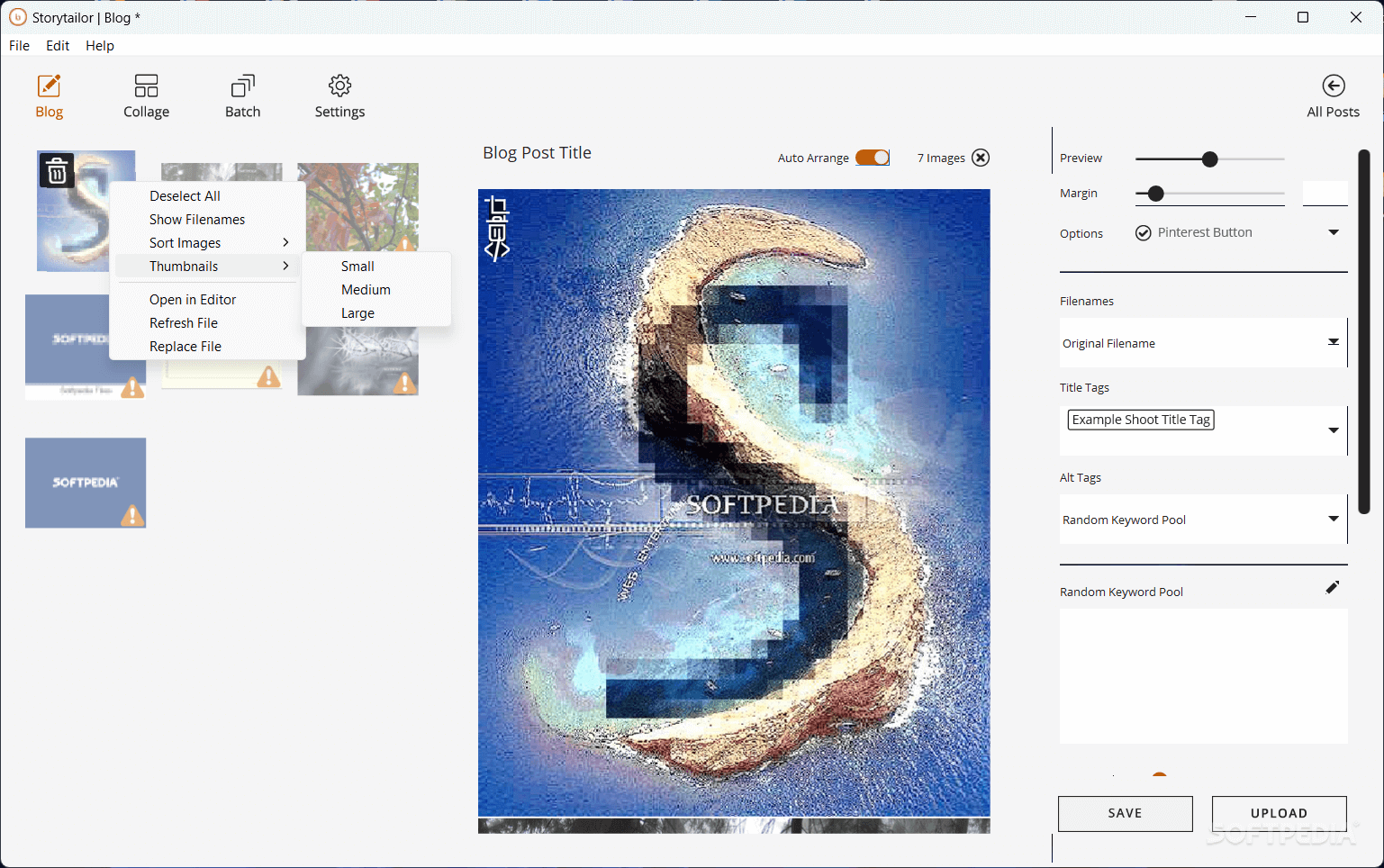Image resolution: width=1384 pixels, height=868 pixels.
Task: Toggle the Auto Arrange switch
Action: click(x=873, y=158)
